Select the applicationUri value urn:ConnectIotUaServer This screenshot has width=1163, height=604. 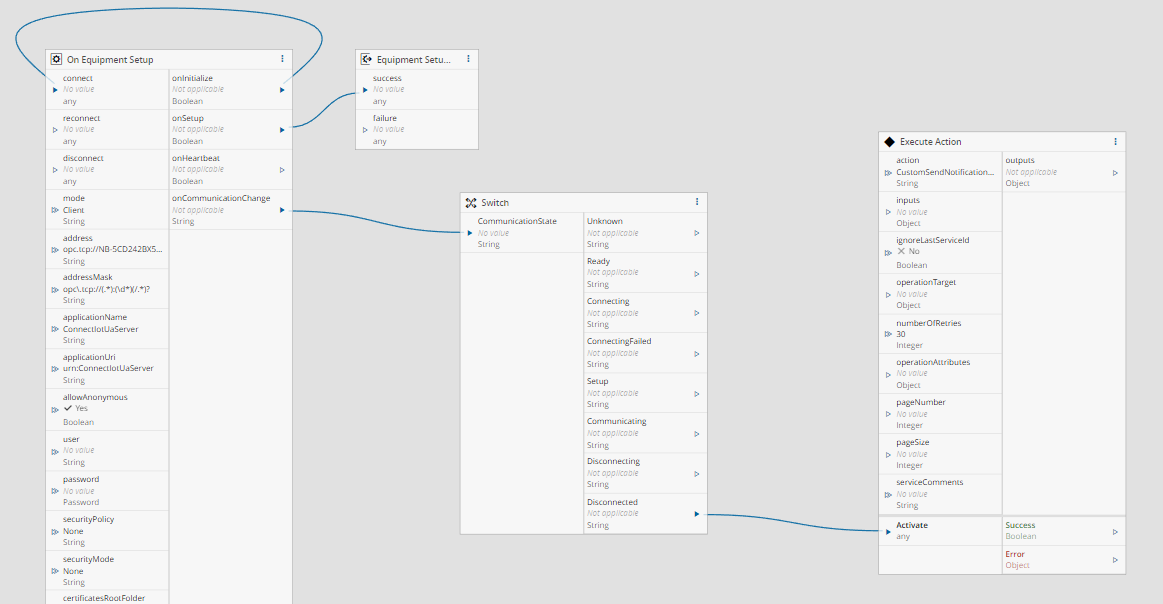(108, 368)
